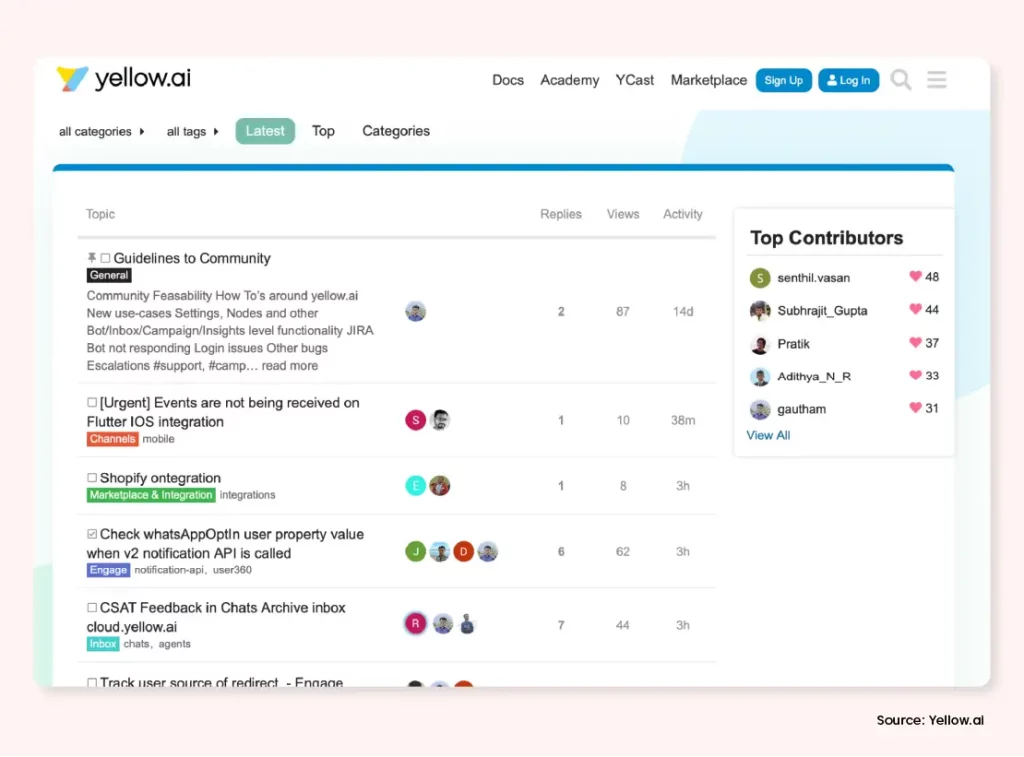The height and width of the screenshot is (757, 1024).
Task: Click gautham's avatar
Action: [760, 410]
